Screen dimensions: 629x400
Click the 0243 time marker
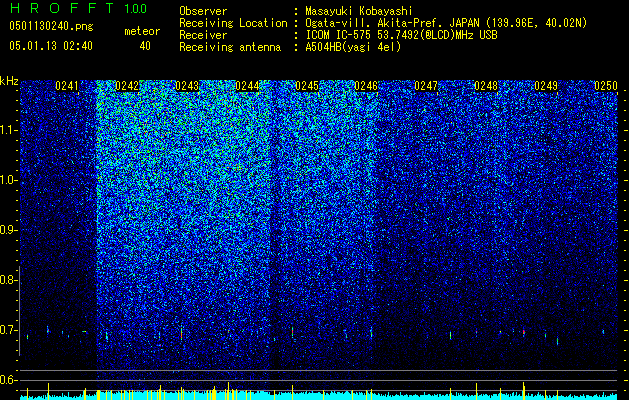click(187, 86)
